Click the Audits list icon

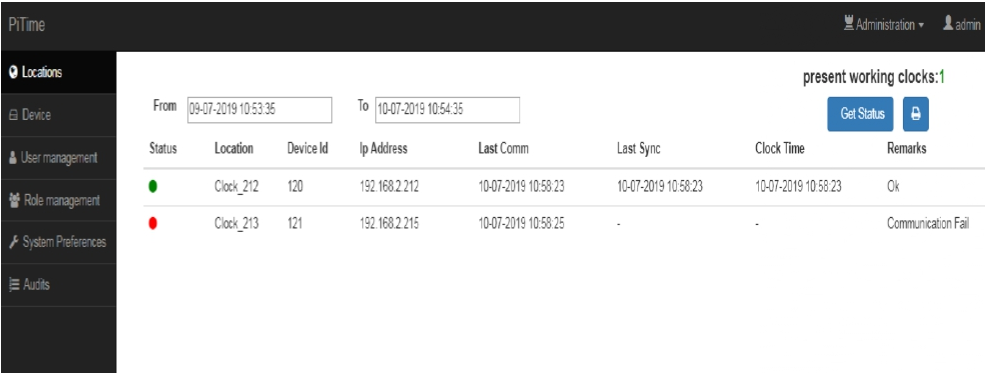(x=14, y=284)
